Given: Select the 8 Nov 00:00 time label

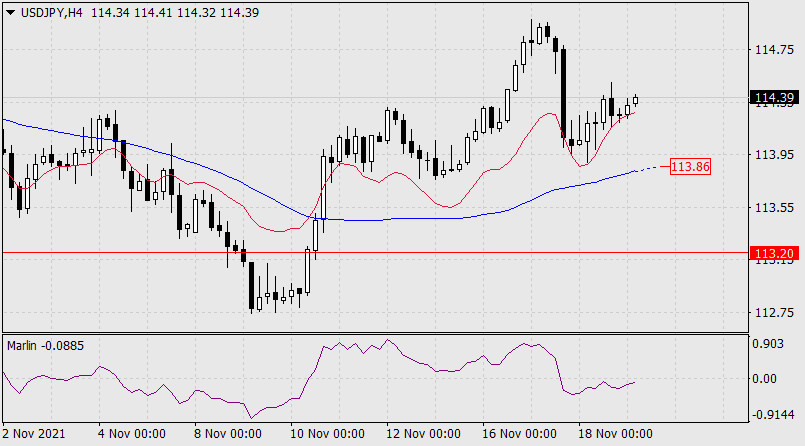Looking at the screenshot, I should (227, 434).
